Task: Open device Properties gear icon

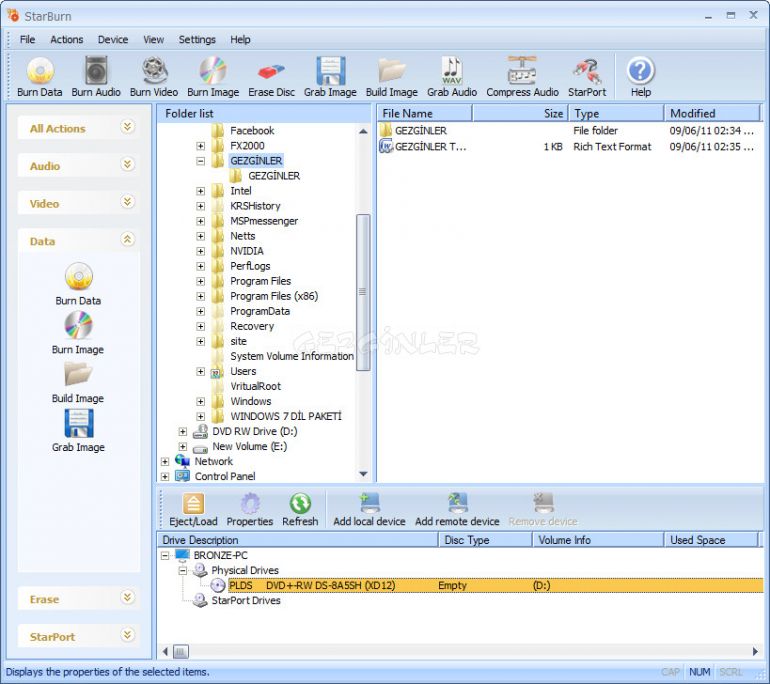Action: click(x=249, y=510)
